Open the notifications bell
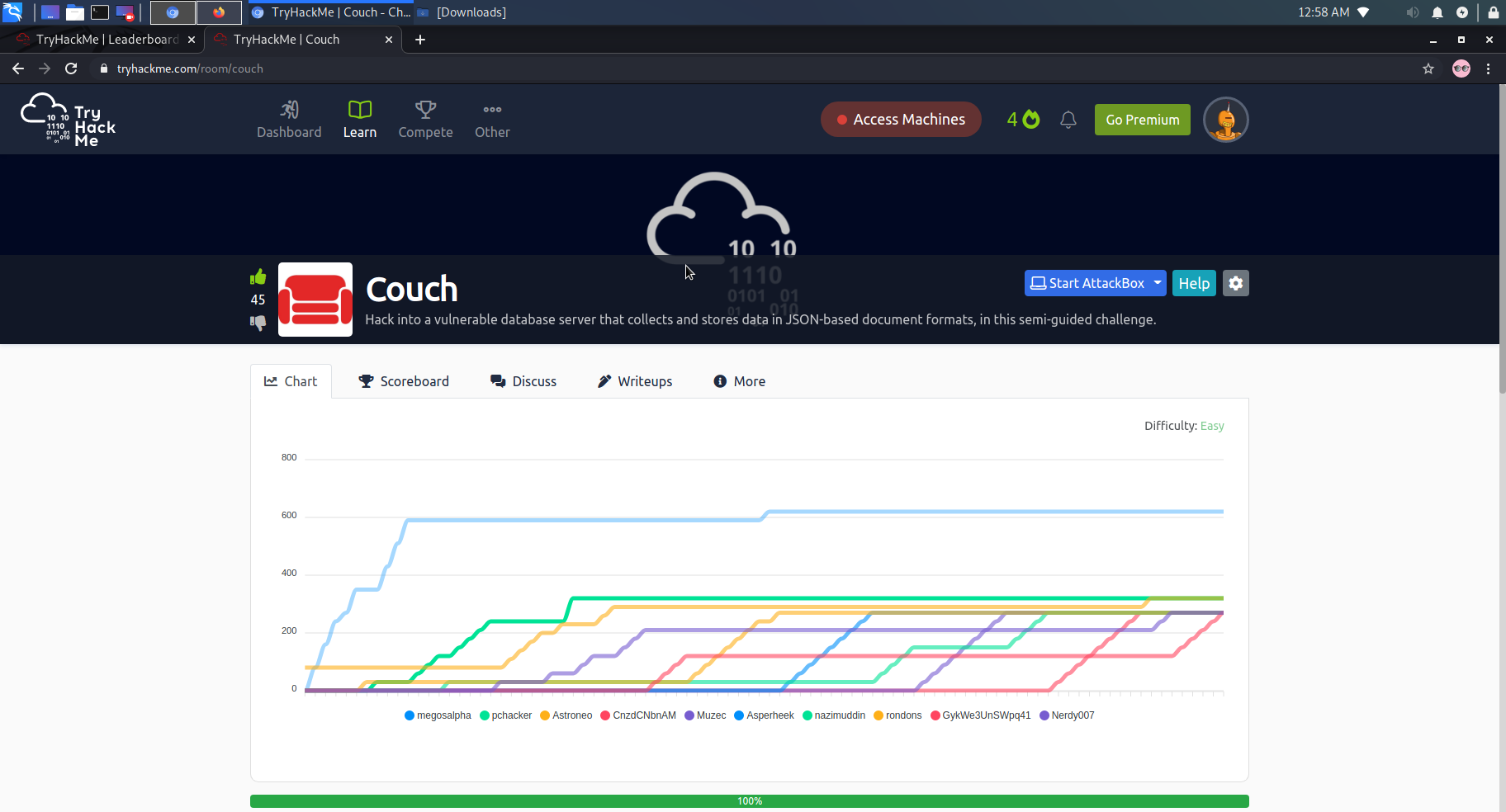The width and height of the screenshot is (1506, 812). click(x=1068, y=120)
